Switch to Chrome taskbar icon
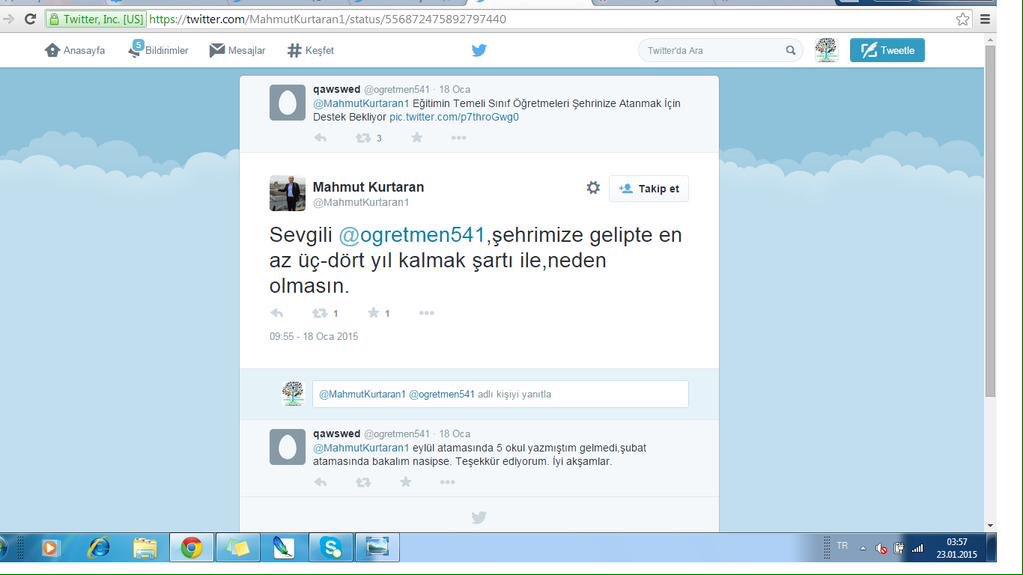The image size is (1023, 575). click(x=192, y=548)
